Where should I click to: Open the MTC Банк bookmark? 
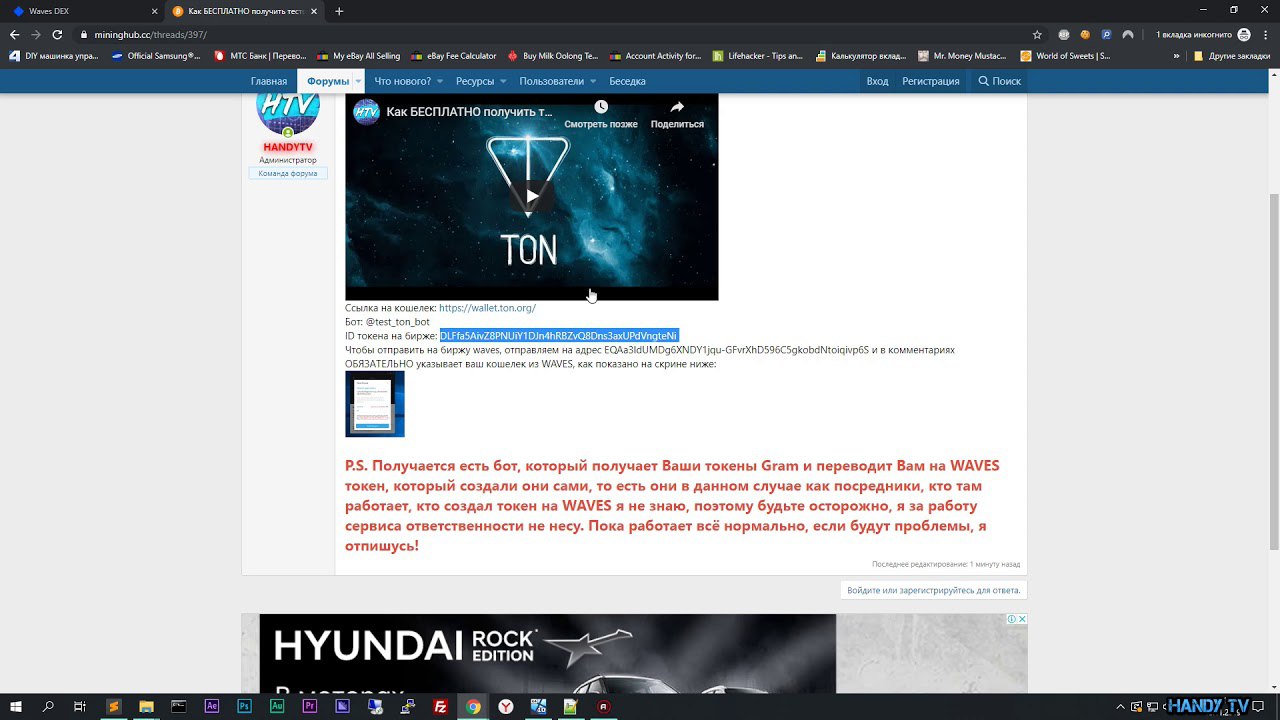pyautogui.click(x=260, y=56)
